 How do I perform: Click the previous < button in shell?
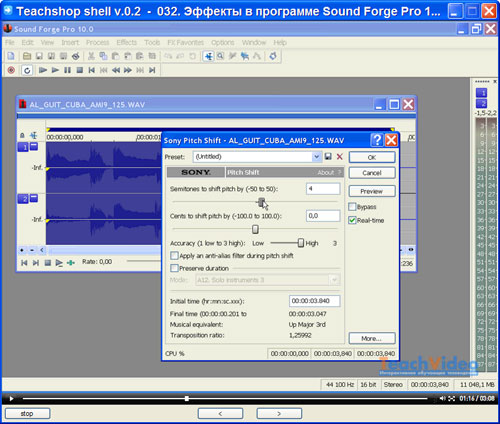click(220, 413)
